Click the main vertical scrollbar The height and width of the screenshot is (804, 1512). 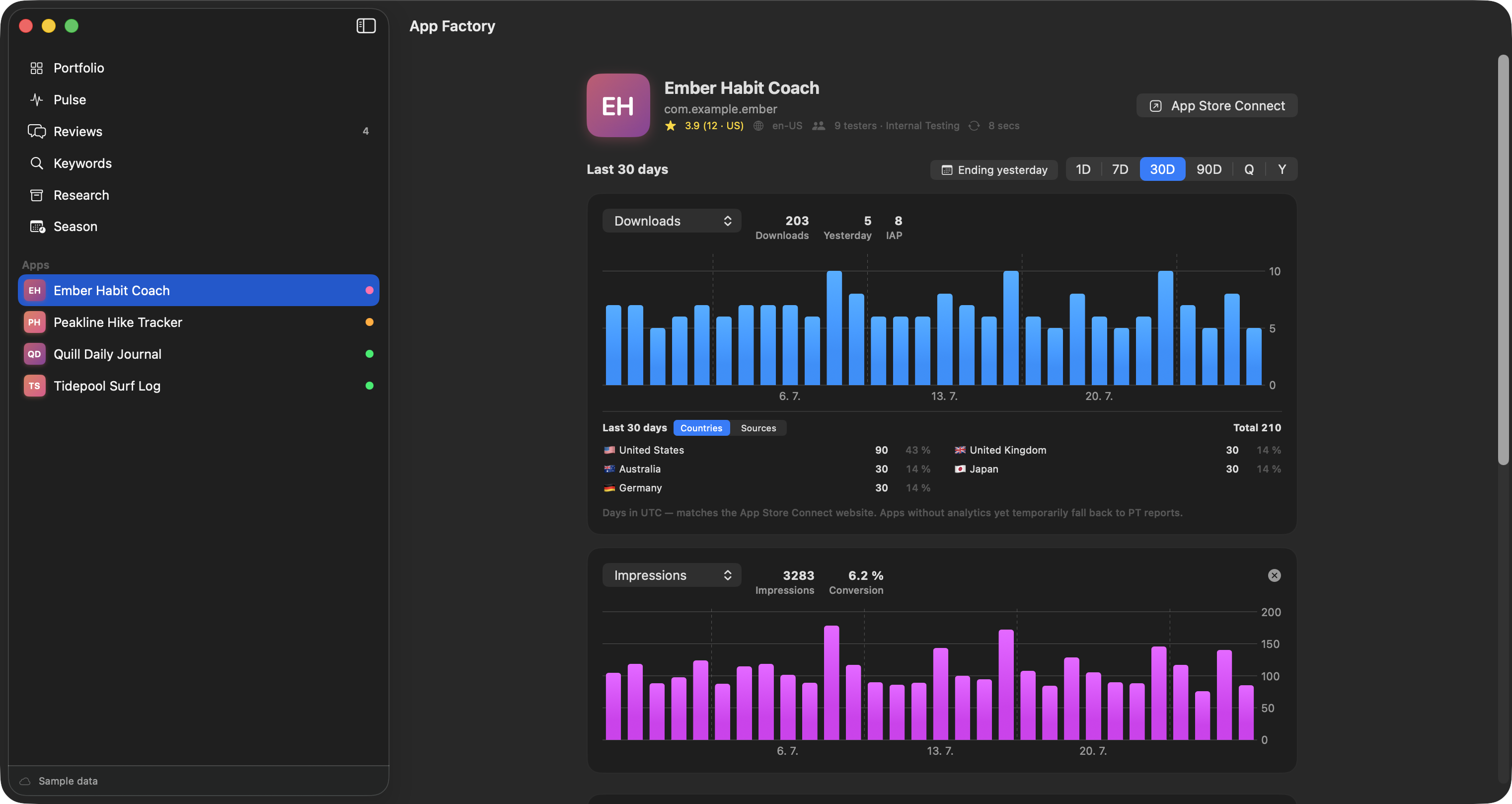1503,260
